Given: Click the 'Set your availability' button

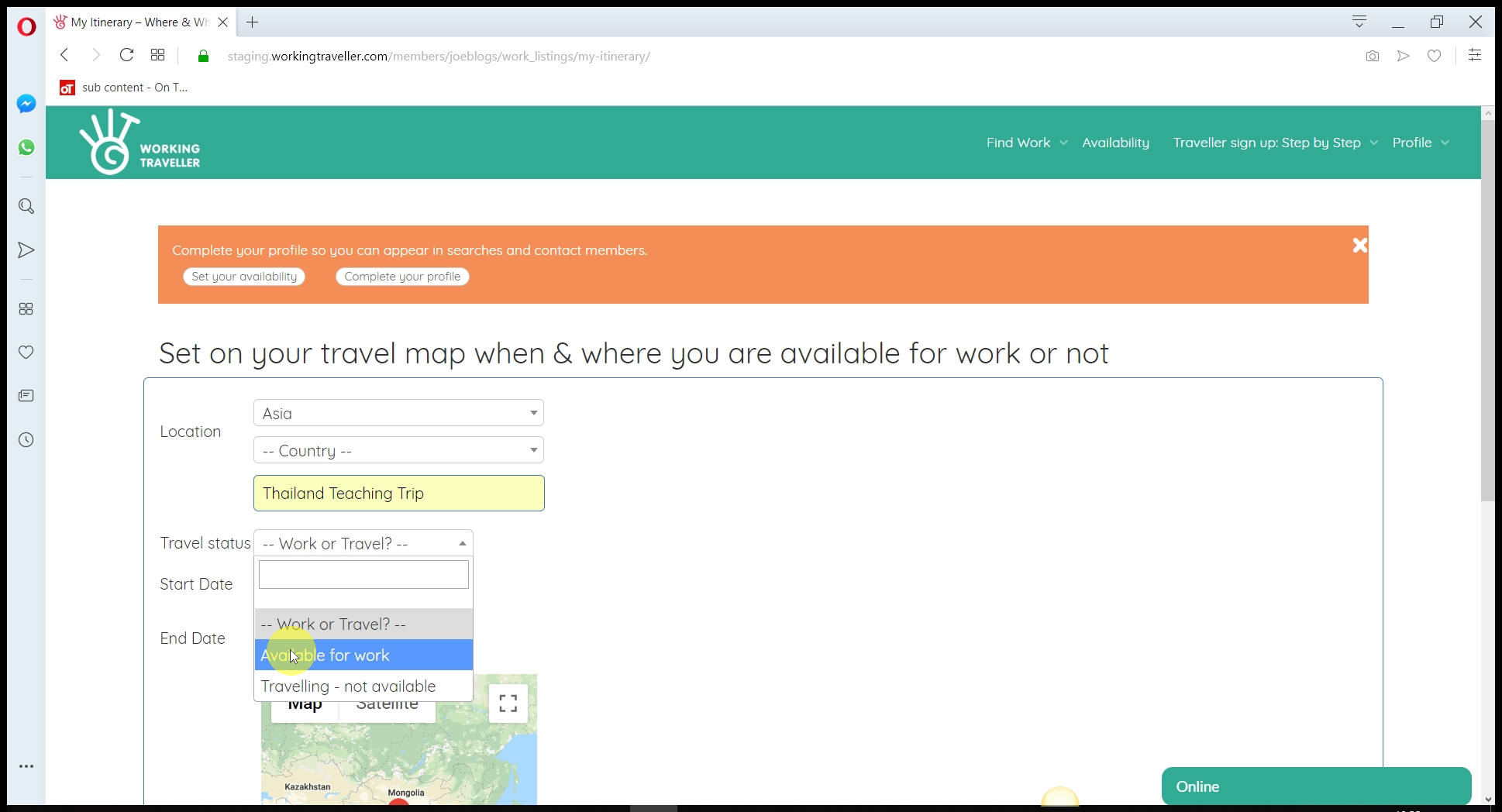Looking at the screenshot, I should point(244,277).
